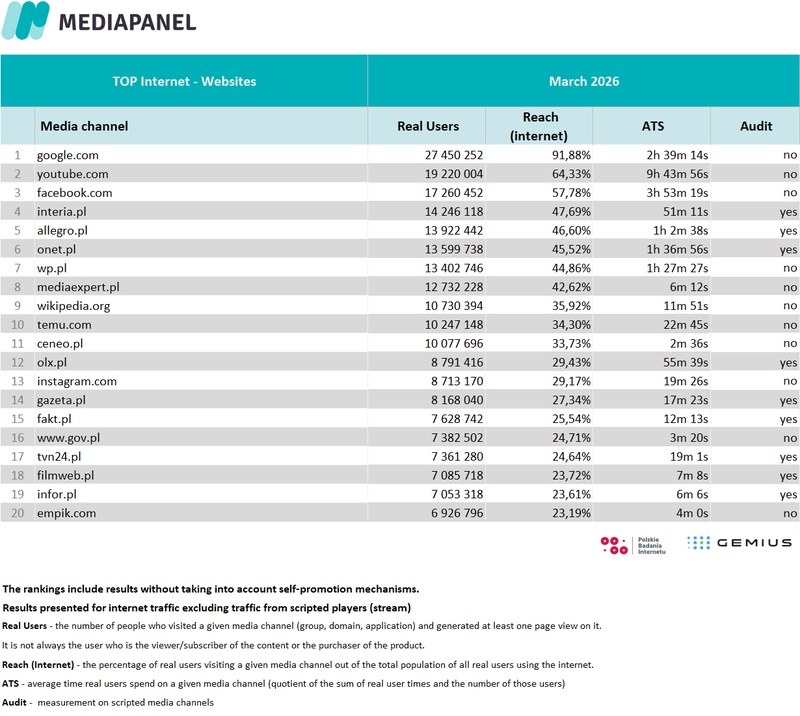Select the instagram.com media channel
Viewport: 800px width, 716px height.
point(77,381)
